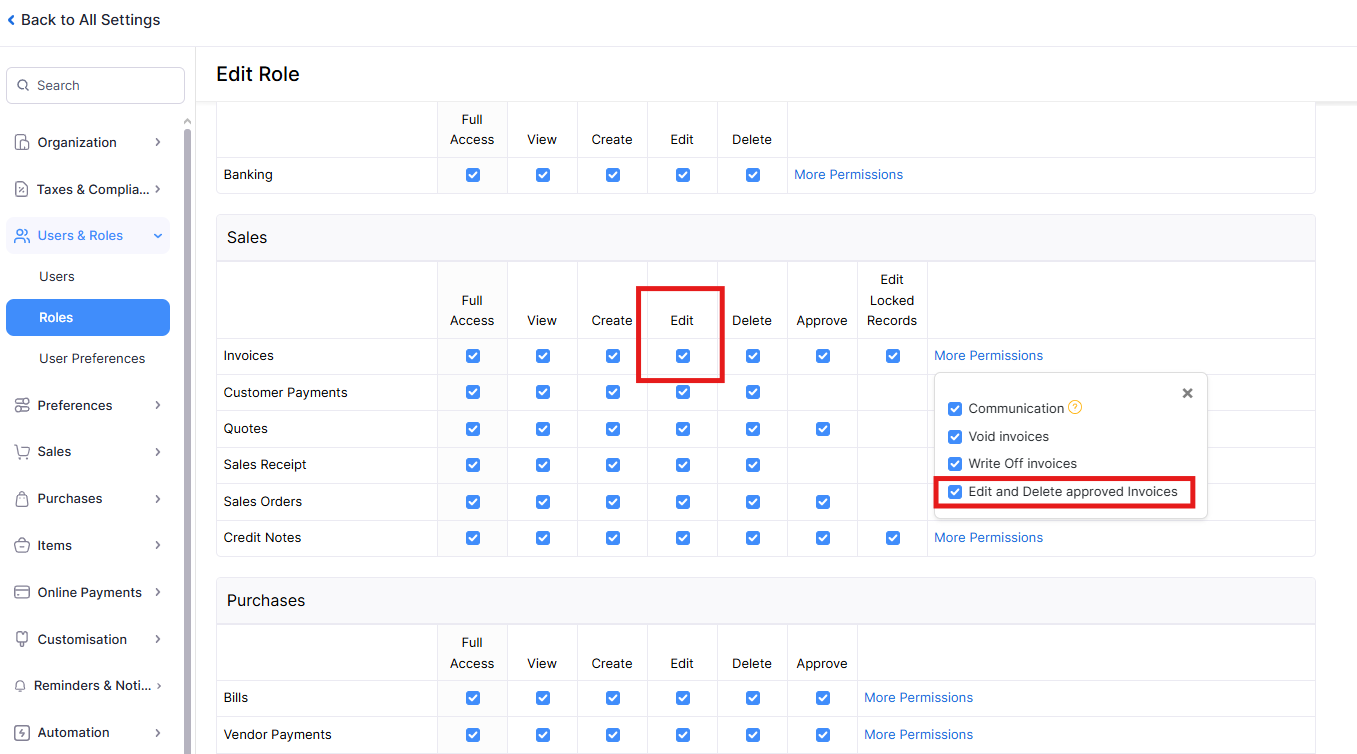Toggle Edit Locked Records for Credit Notes
Viewport: 1357px width, 754px height.
pyautogui.click(x=893, y=538)
